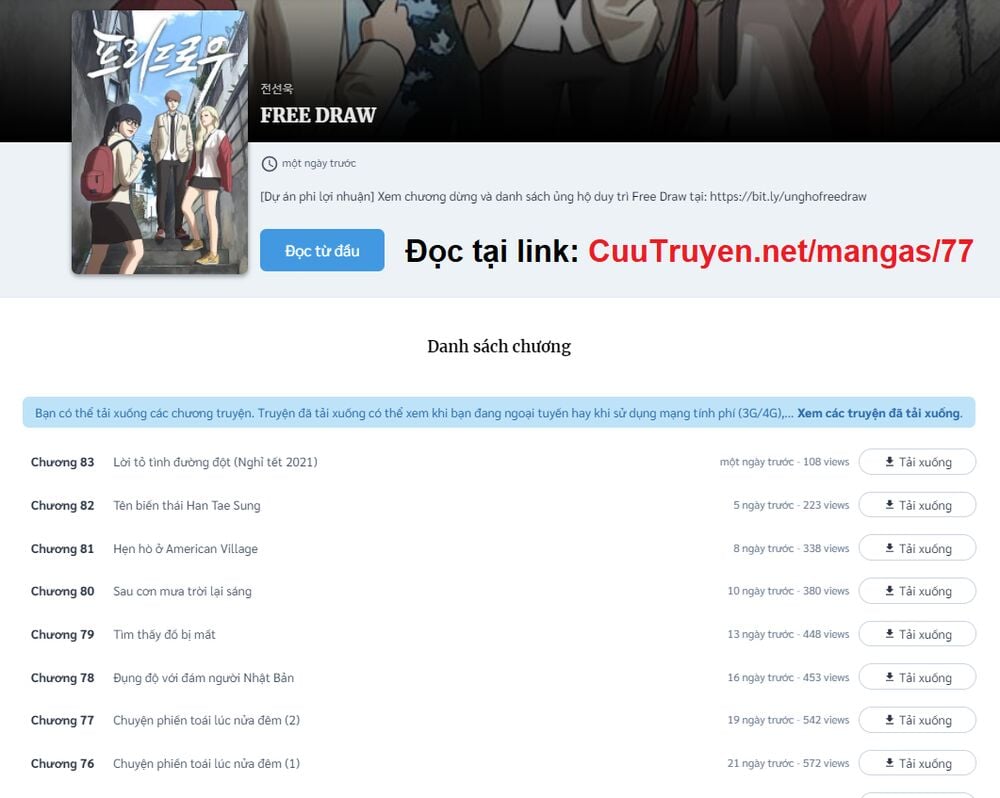Open chapter 'Tên biến thái Han Tae Sung'
The width and height of the screenshot is (1000, 798).
[x=186, y=505]
